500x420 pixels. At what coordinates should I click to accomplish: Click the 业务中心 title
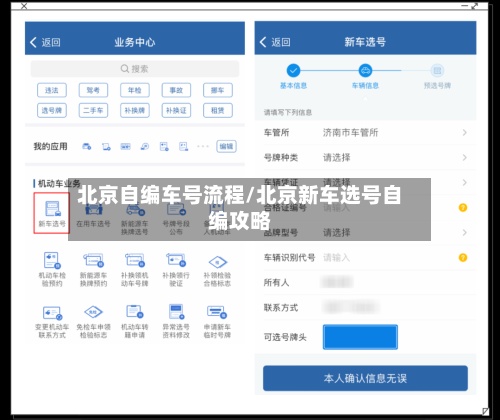(135, 42)
